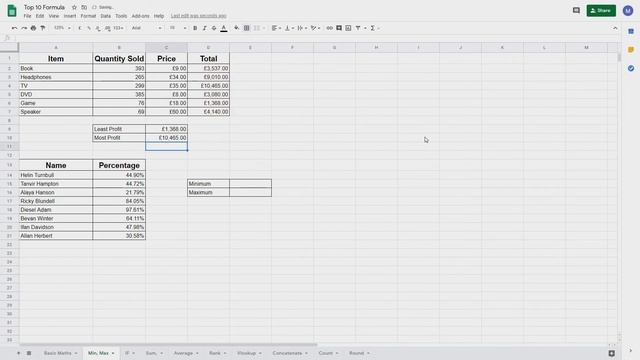Open the last edit history link
This screenshot has height=360, width=640.
coord(198,16)
